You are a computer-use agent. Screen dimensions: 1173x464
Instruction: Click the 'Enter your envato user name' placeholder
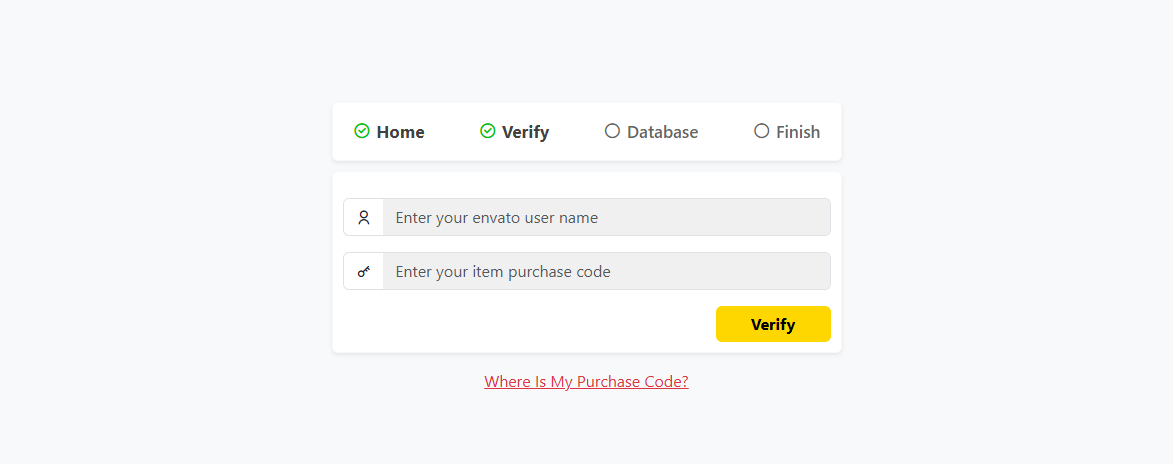pos(497,218)
